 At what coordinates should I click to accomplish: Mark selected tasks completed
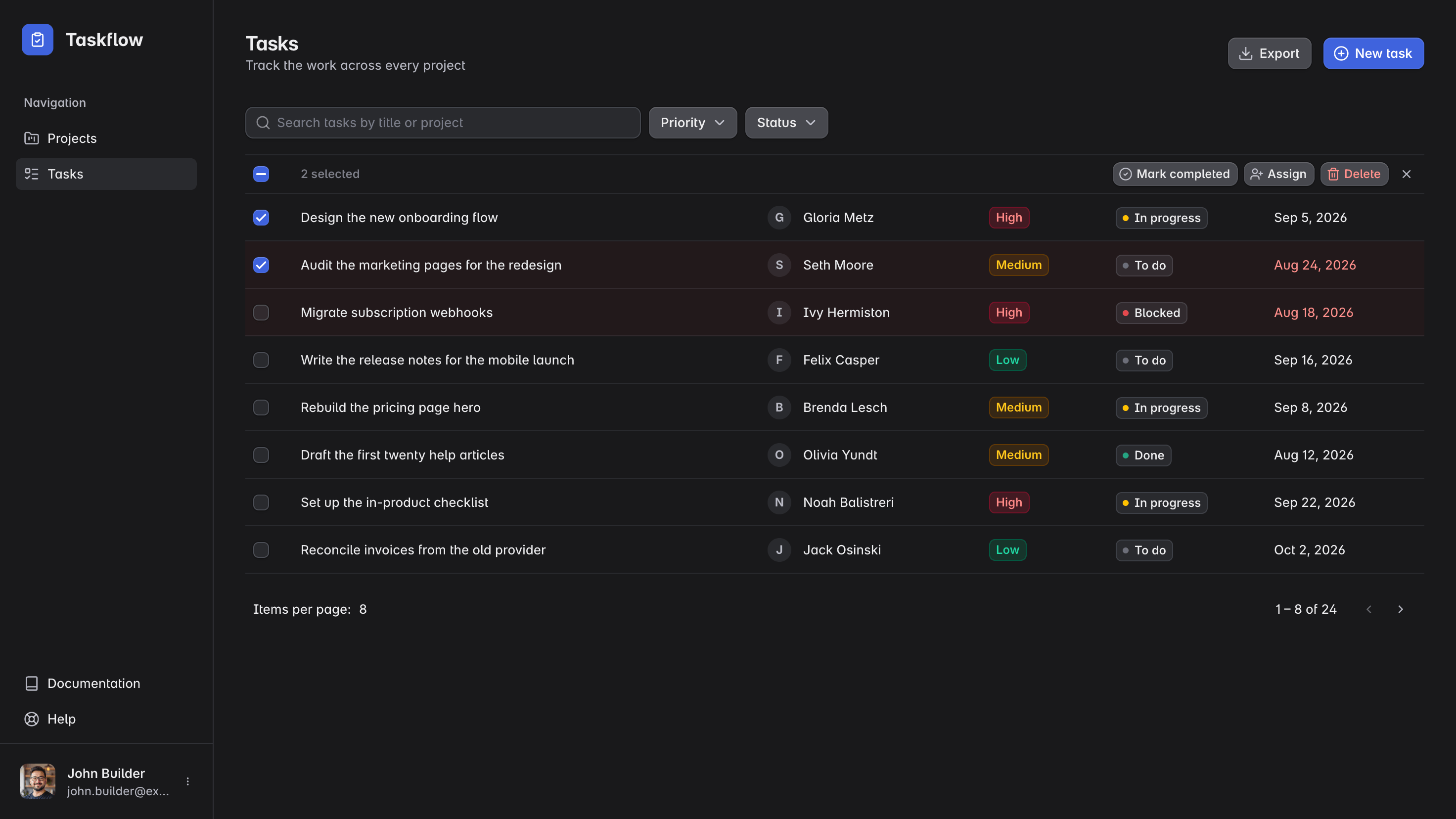pos(1175,174)
